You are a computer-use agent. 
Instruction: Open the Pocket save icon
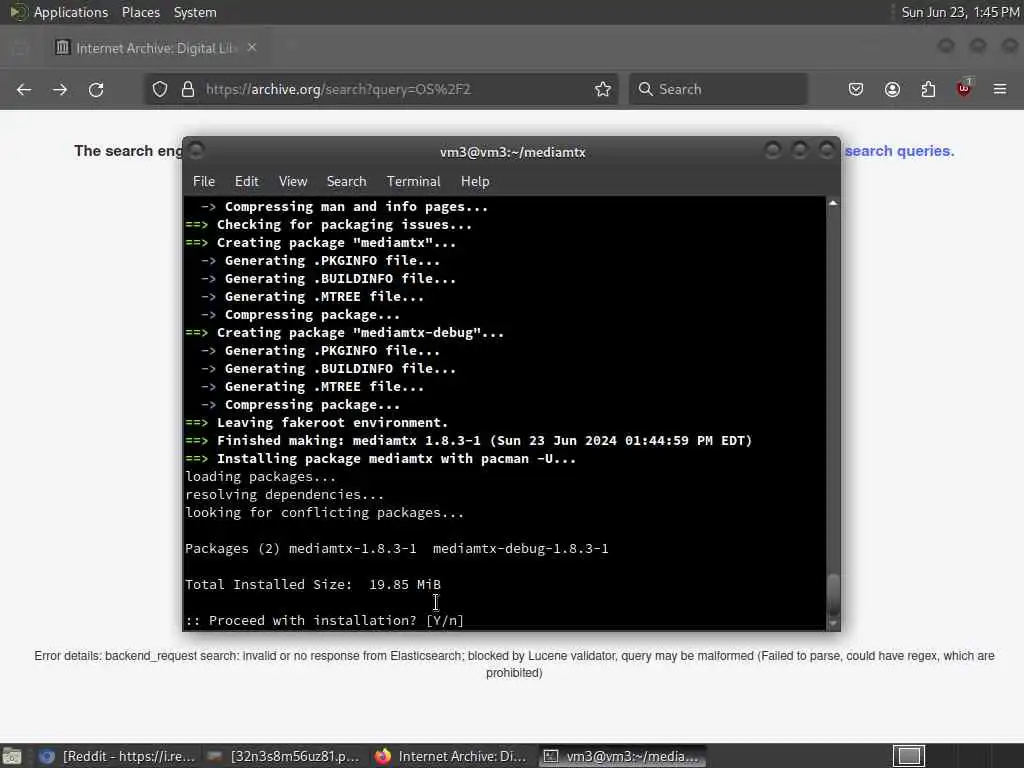click(856, 89)
